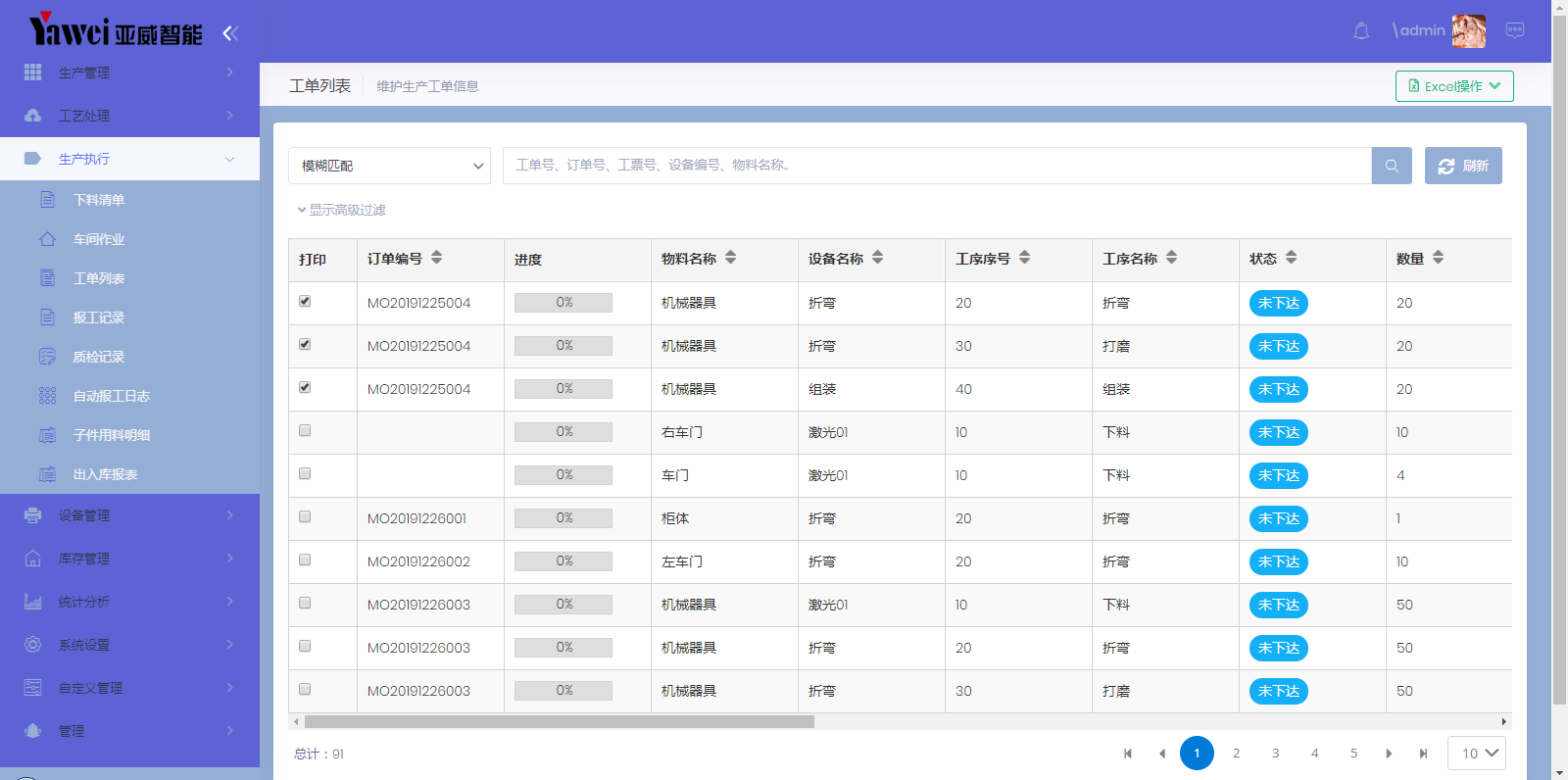Click the 刷新 refresh button
This screenshot has width=1568, height=780.
(x=1463, y=166)
